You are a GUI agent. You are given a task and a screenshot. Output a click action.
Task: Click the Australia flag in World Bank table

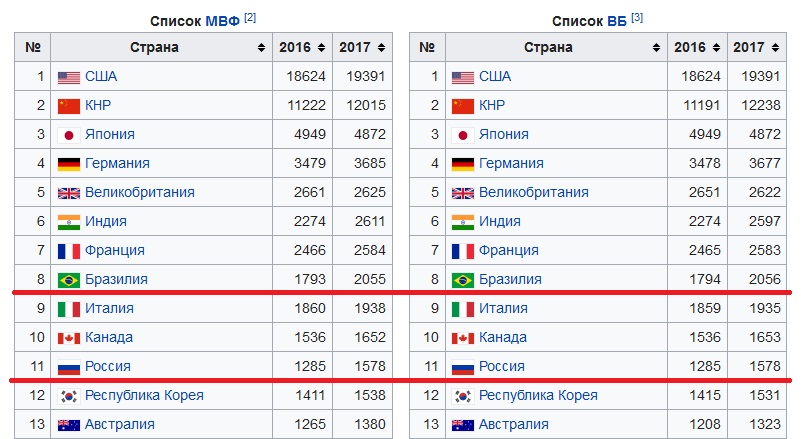(x=463, y=425)
